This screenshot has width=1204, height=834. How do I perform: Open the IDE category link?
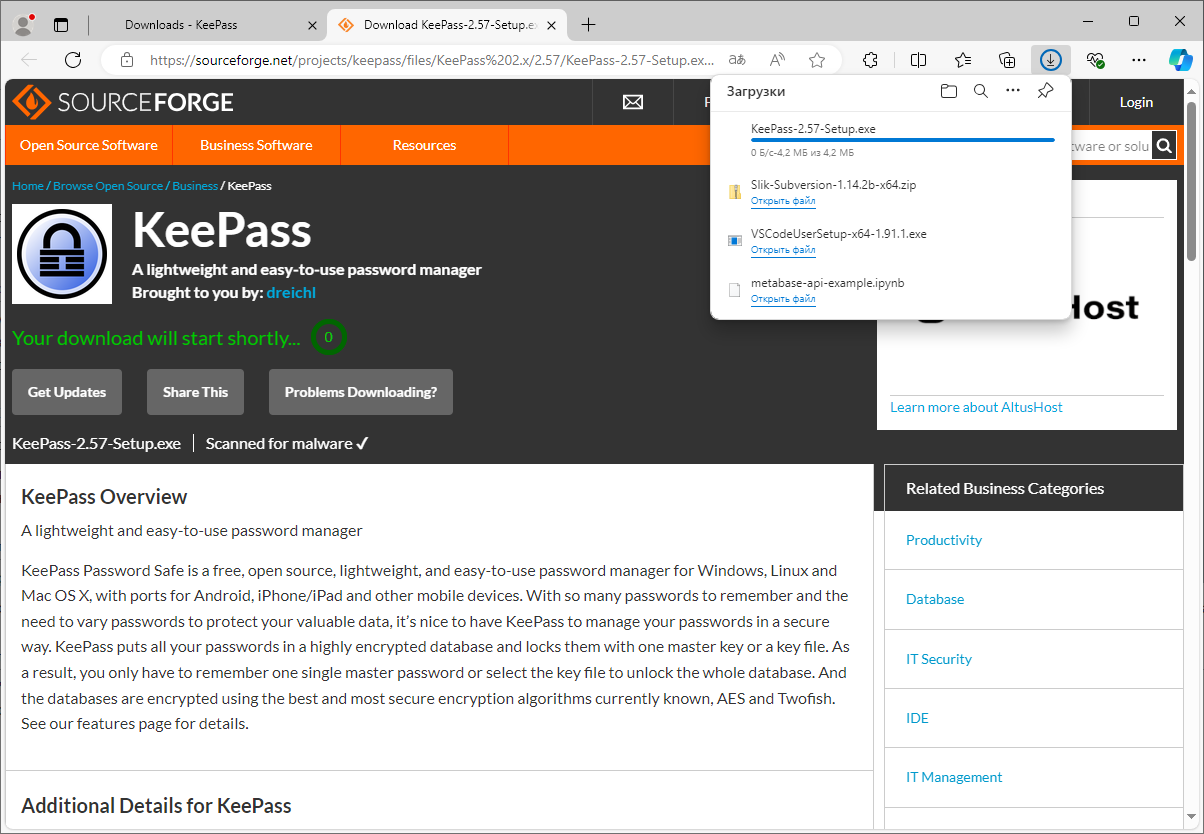[917, 718]
